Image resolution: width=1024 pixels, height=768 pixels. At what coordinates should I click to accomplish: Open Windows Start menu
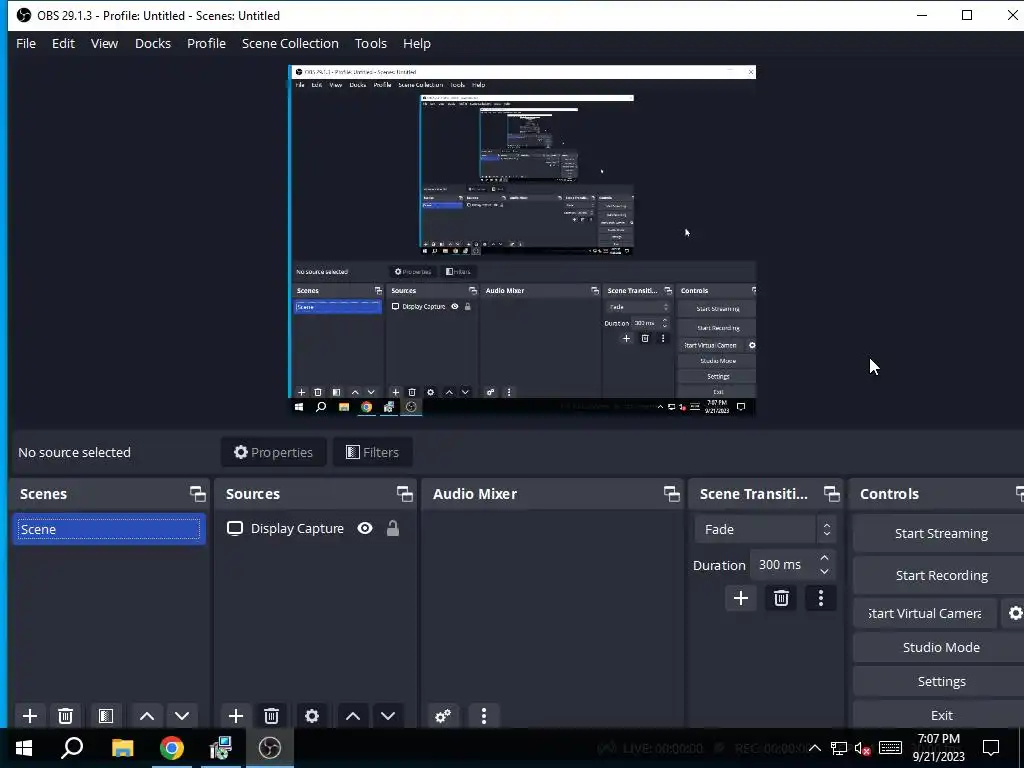24,748
